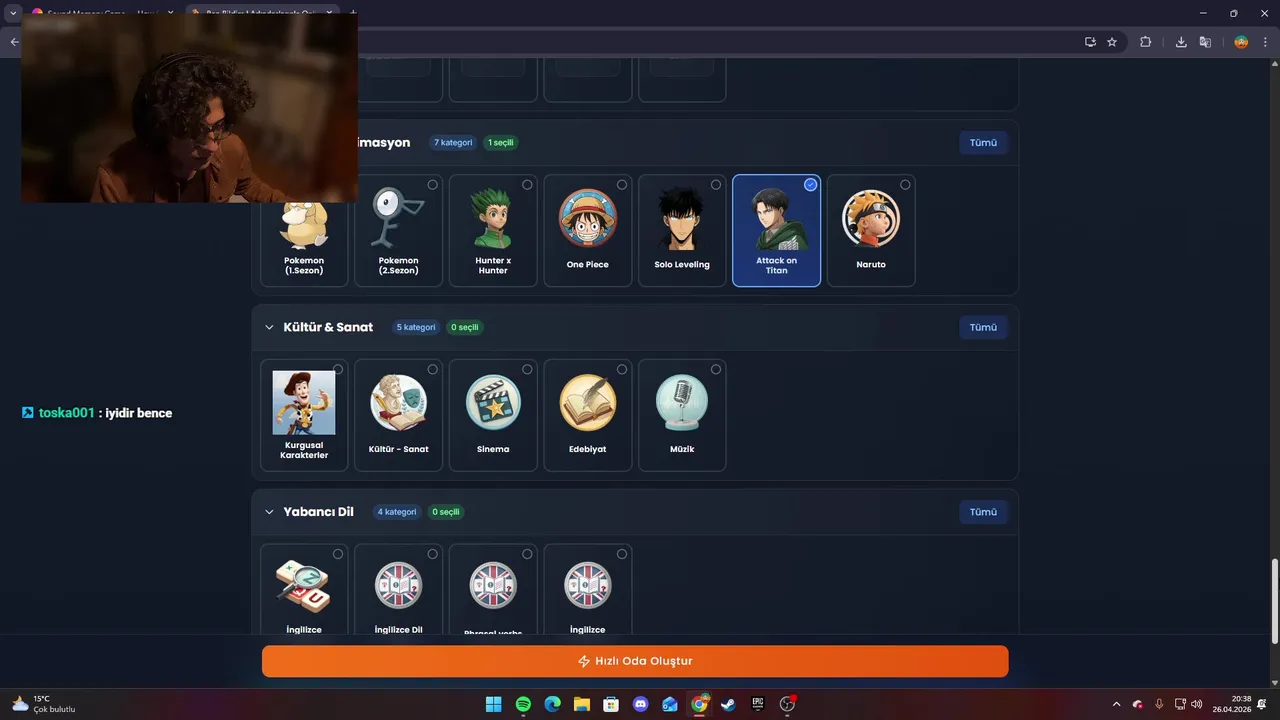
Task: Click the '0 seçili' badge in Kültür & Sanat
Action: click(x=465, y=327)
